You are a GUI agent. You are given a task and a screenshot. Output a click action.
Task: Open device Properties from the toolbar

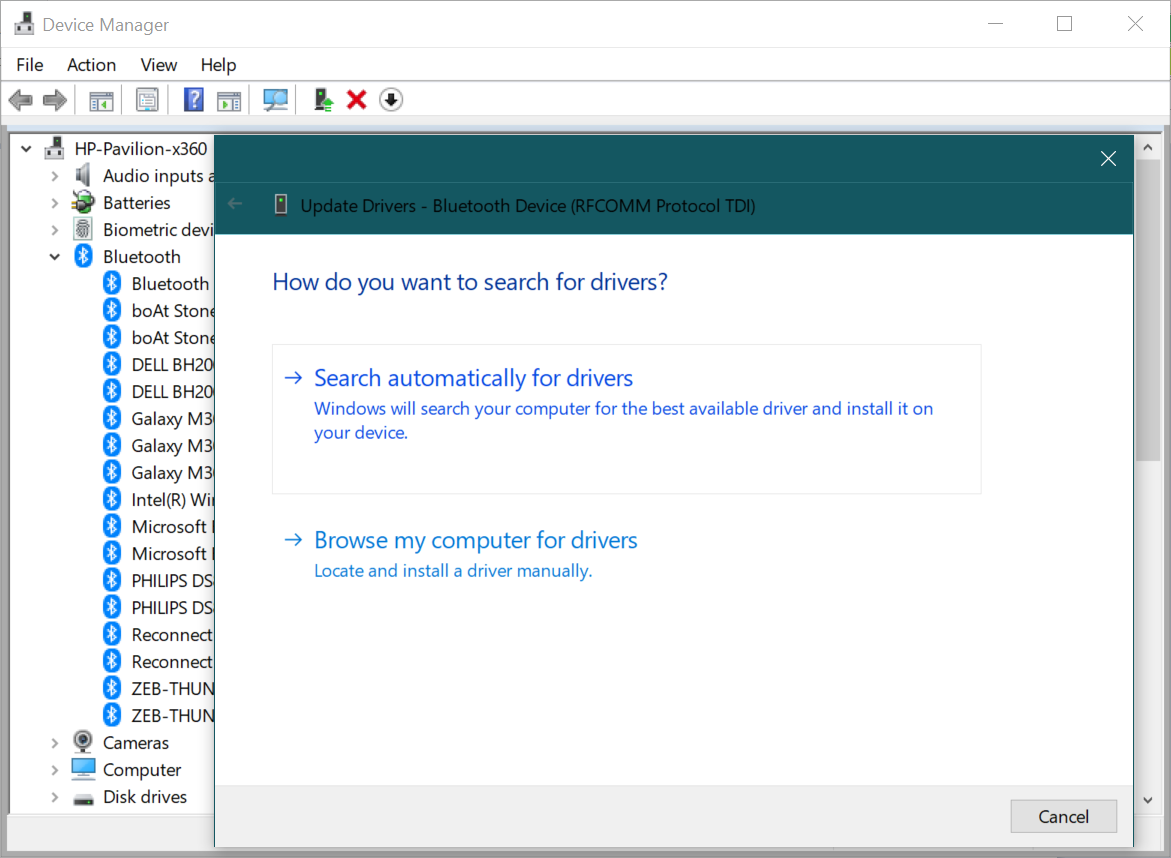[x=147, y=99]
